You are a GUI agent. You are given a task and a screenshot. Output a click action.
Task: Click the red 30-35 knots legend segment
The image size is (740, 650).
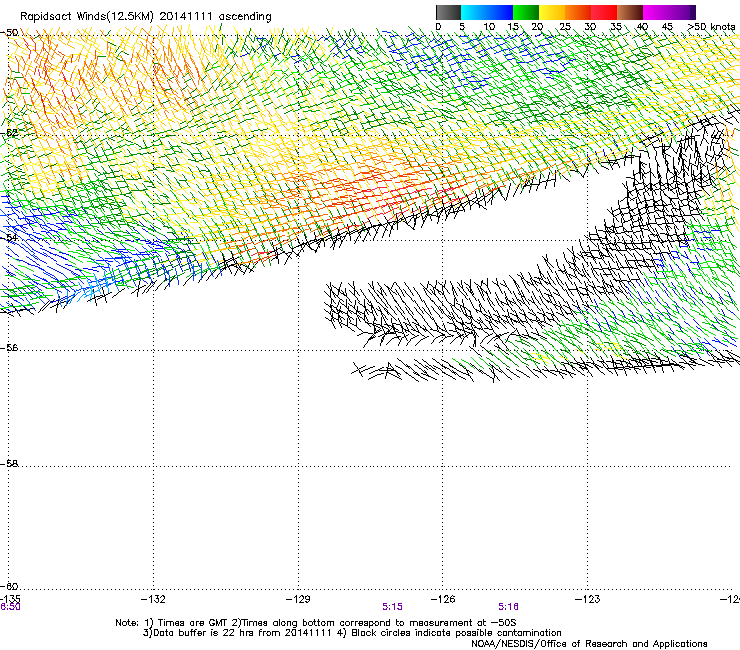pyautogui.click(x=604, y=12)
